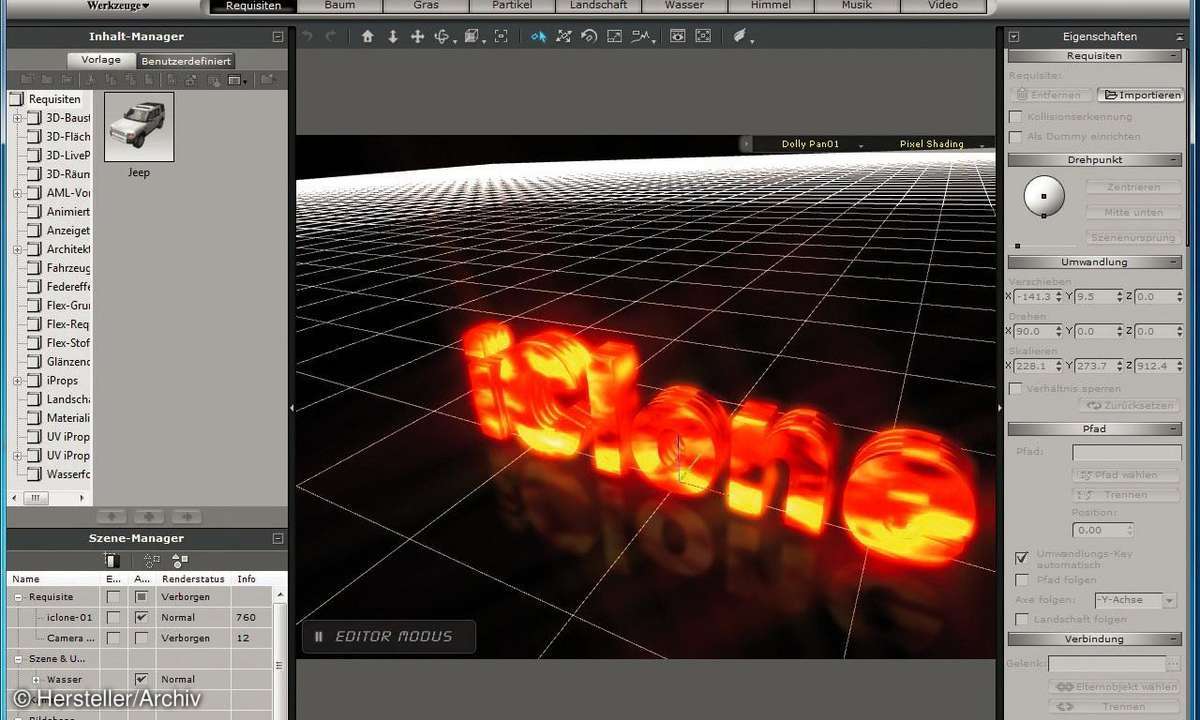Click the path editing tool icon

pyautogui.click(x=641, y=36)
